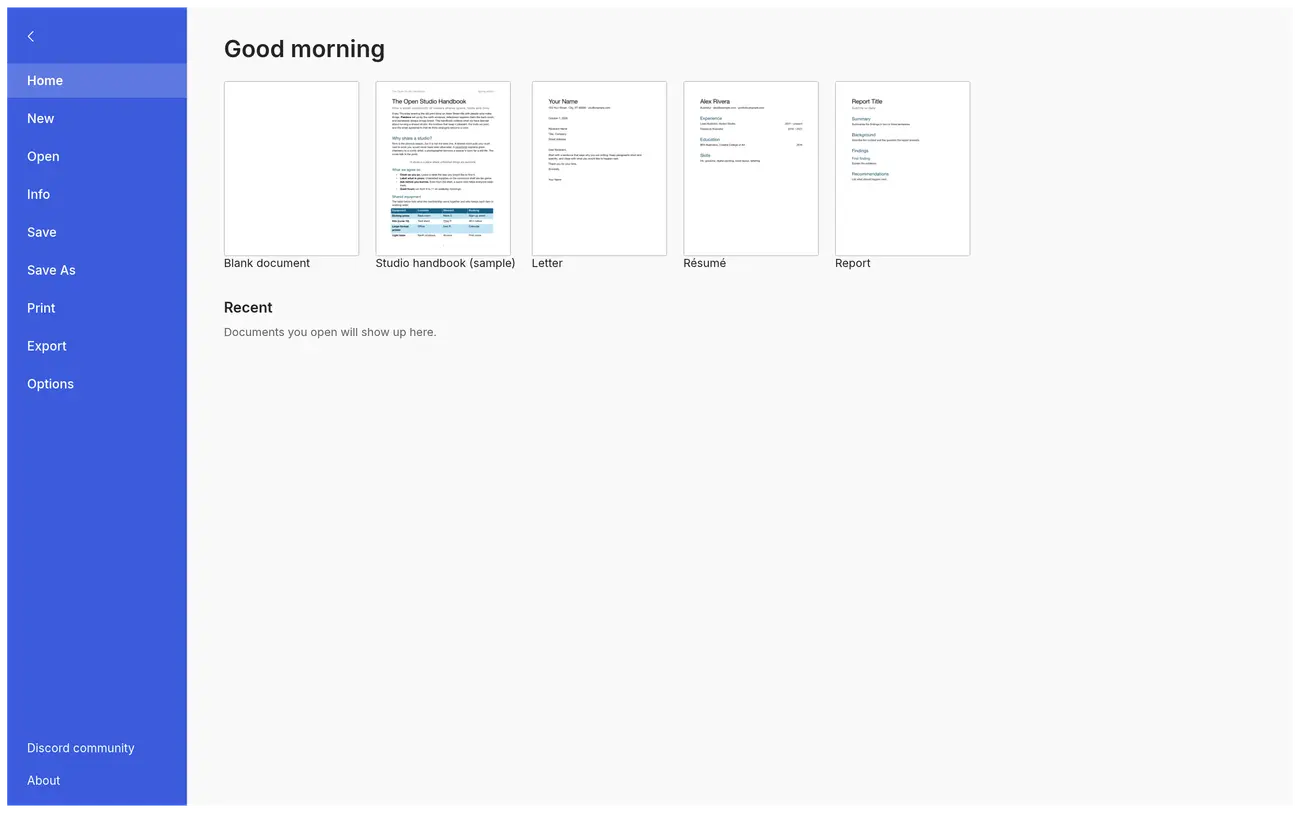This screenshot has width=1300, height=813.
Task: Click the Report label text
Action: 853,264
